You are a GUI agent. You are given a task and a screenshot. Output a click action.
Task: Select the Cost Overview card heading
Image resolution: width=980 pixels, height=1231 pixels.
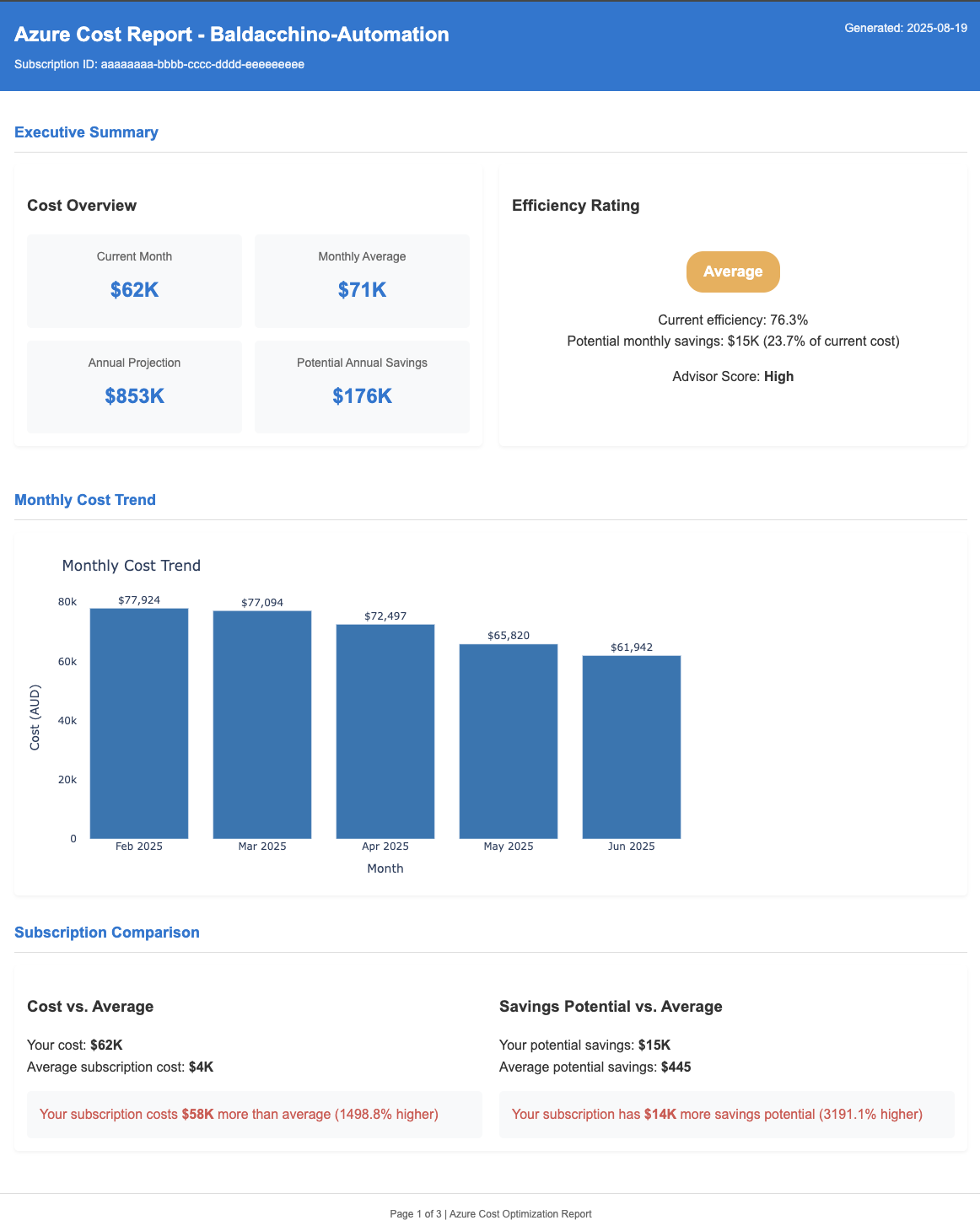coord(82,206)
